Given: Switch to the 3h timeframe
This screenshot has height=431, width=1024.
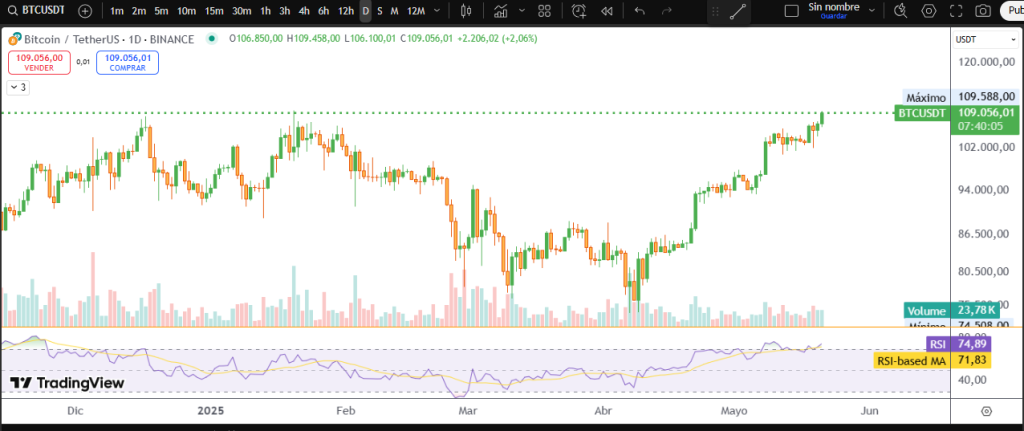Looking at the screenshot, I should pos(285,10).
